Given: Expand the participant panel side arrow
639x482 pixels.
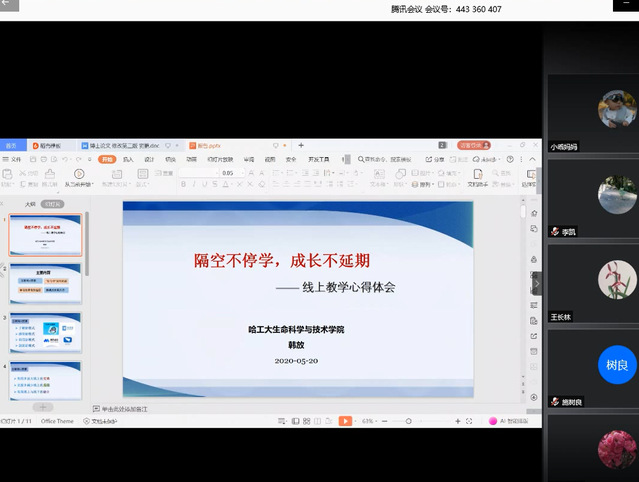Looking at the screenshot, I should [536, 285].
